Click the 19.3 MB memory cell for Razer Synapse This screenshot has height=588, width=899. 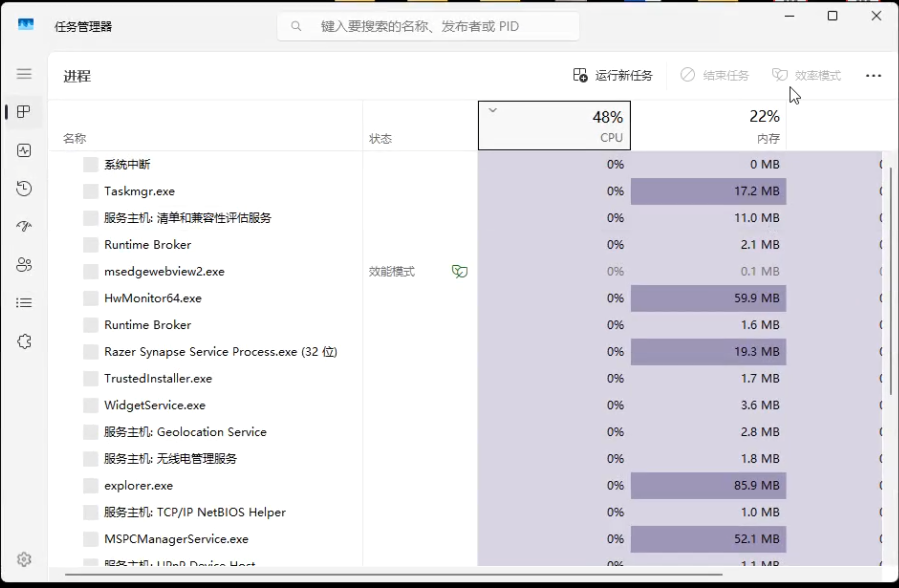pos(708,352)
